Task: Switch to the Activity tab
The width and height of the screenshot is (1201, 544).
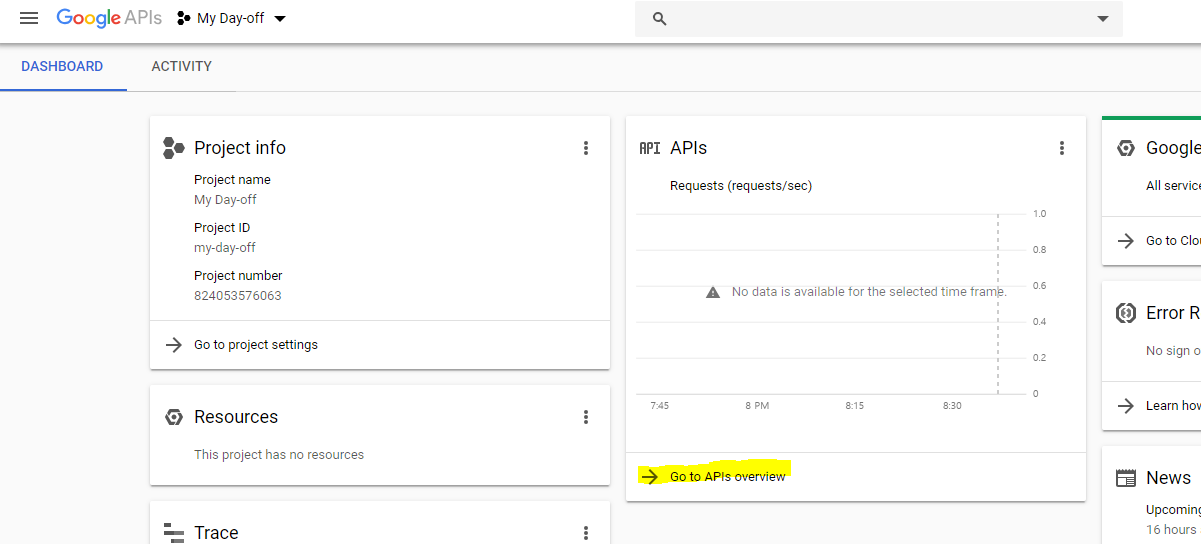Action: tap(181, 66)
